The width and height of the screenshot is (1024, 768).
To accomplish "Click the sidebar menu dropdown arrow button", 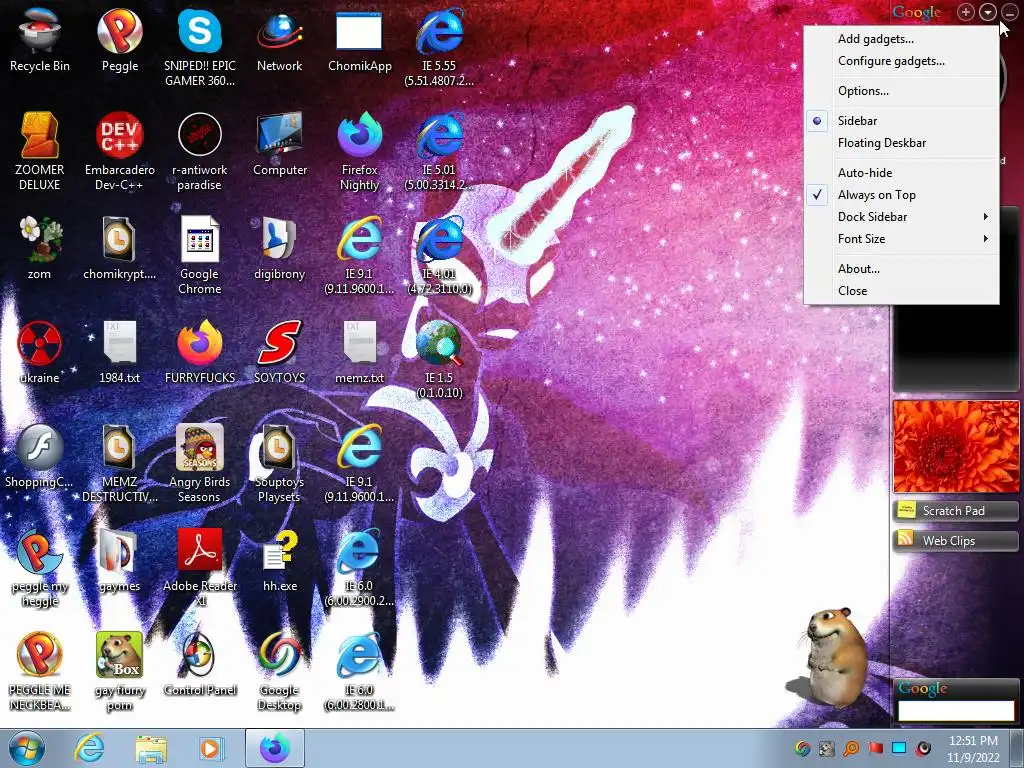I will point(987,12).
